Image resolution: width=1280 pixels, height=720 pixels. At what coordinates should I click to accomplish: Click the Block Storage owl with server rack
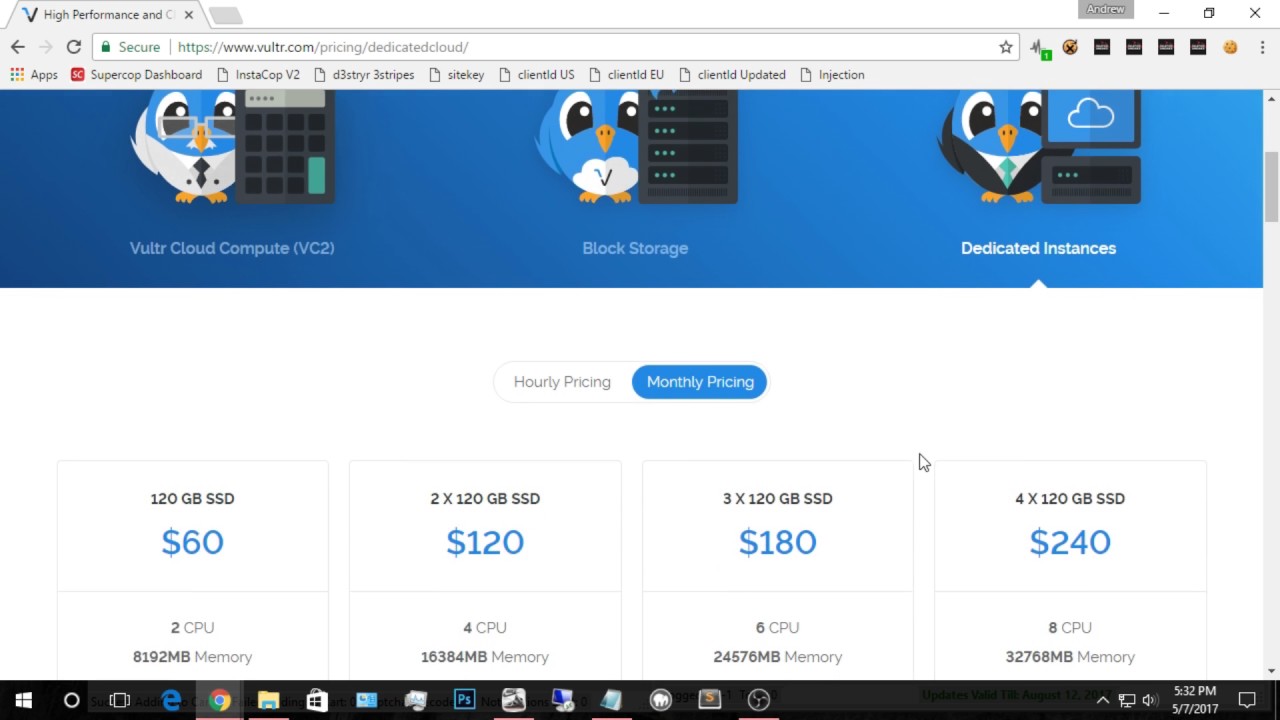click(x=636, y=146)
